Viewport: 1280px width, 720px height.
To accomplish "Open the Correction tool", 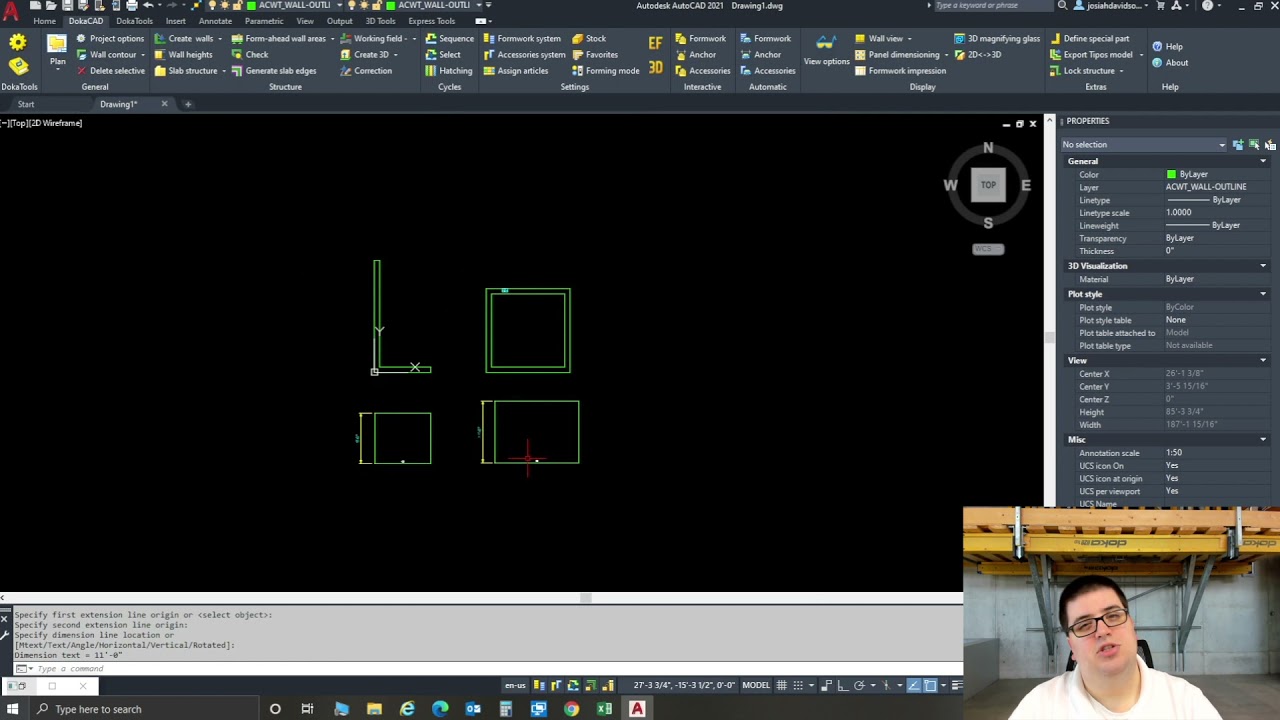I will tap(366, 71).
